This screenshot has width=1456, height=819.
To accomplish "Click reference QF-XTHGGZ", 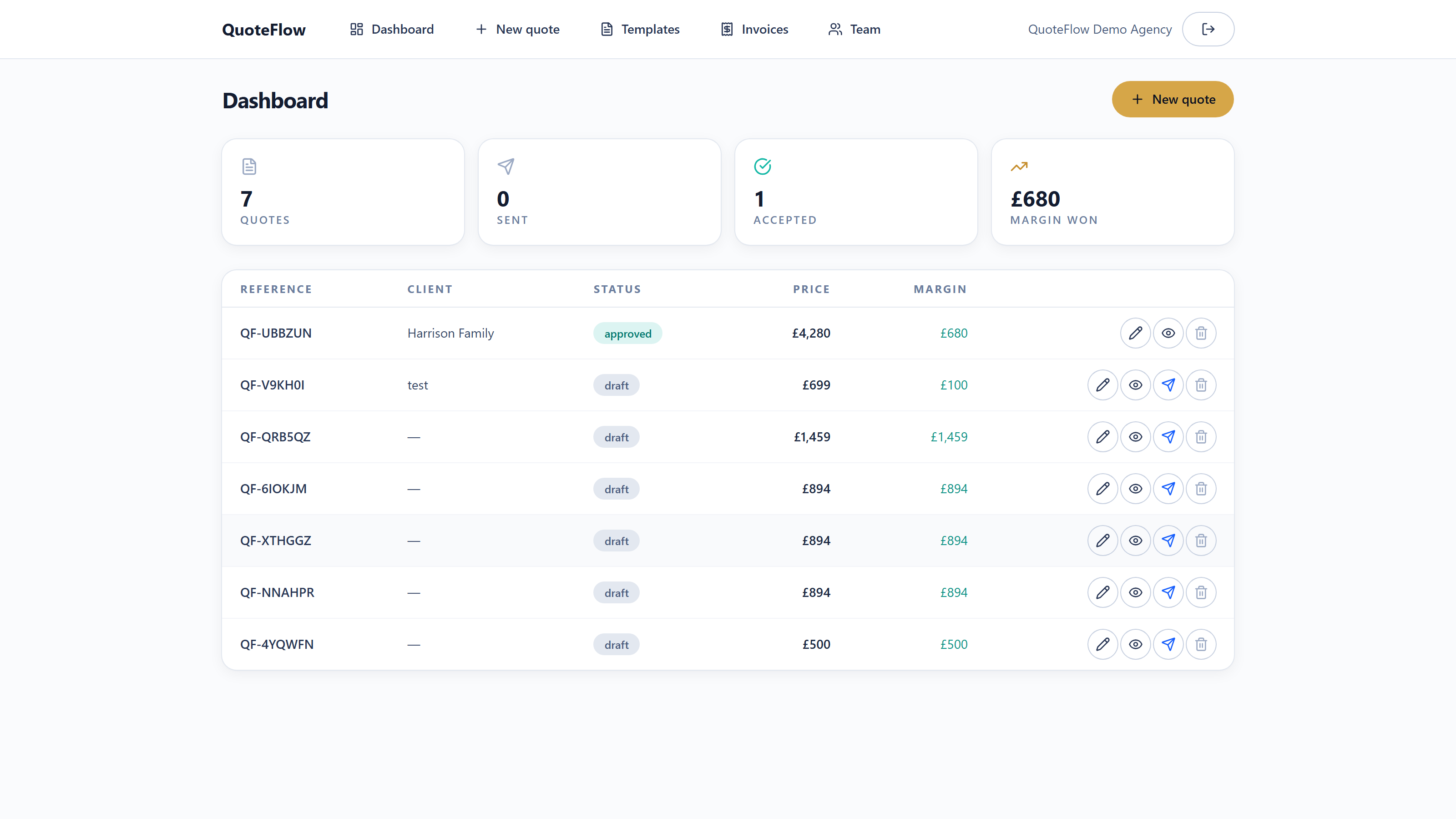I will 275,541.
